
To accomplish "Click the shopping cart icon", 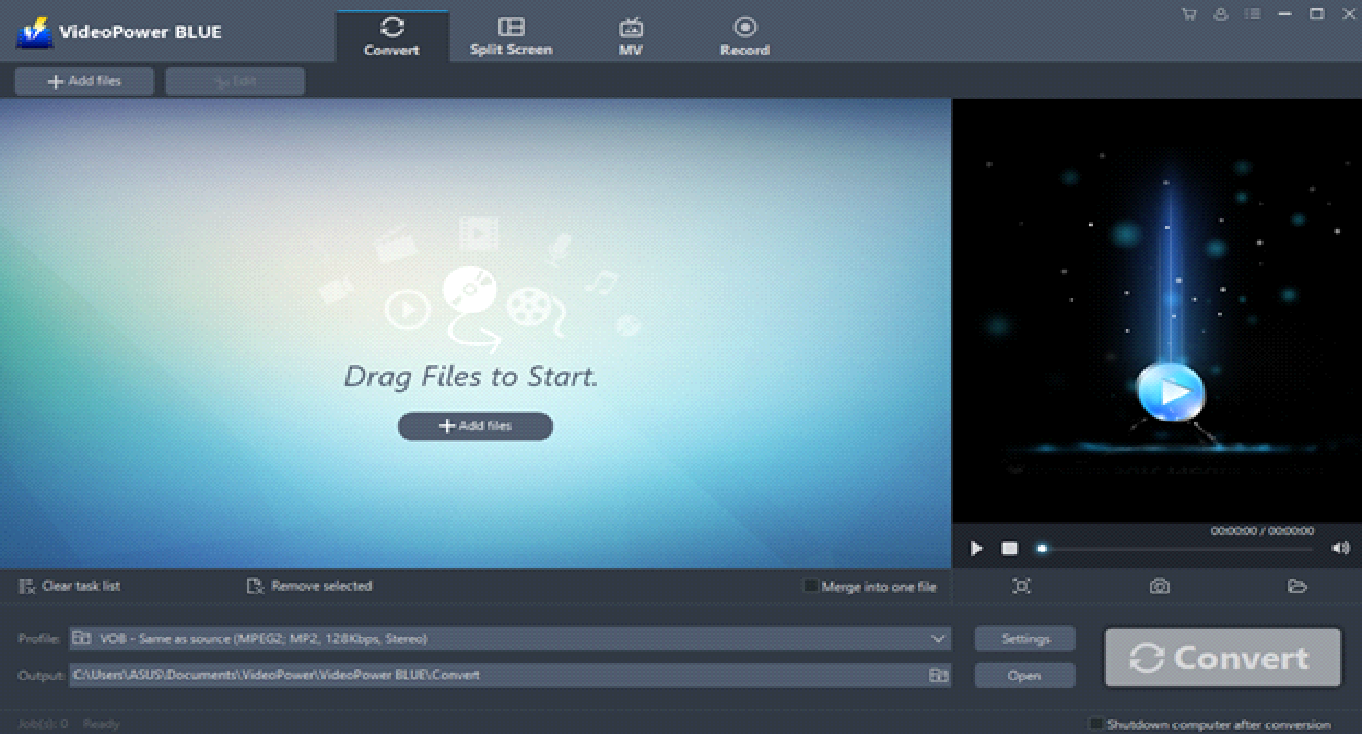I will pyautogui.click(x=1188, y=14).
